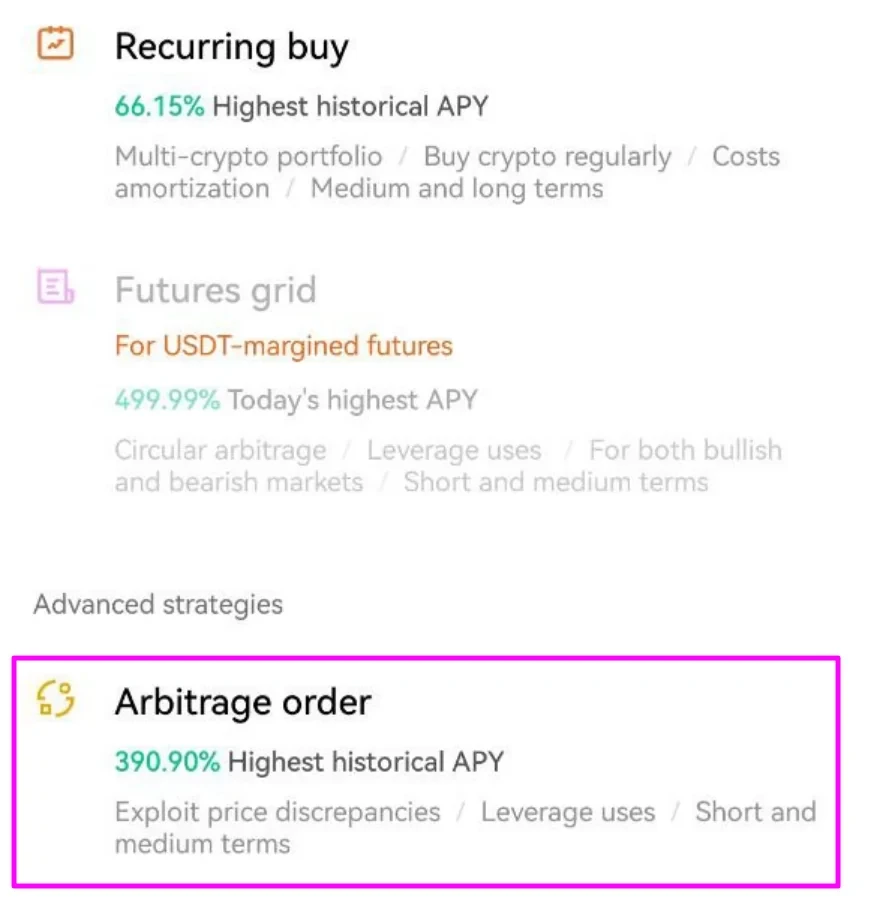Click the 66.15% Highest historical APY text
This screenshot has width=881, height=902.
click(x=301, y=106)
